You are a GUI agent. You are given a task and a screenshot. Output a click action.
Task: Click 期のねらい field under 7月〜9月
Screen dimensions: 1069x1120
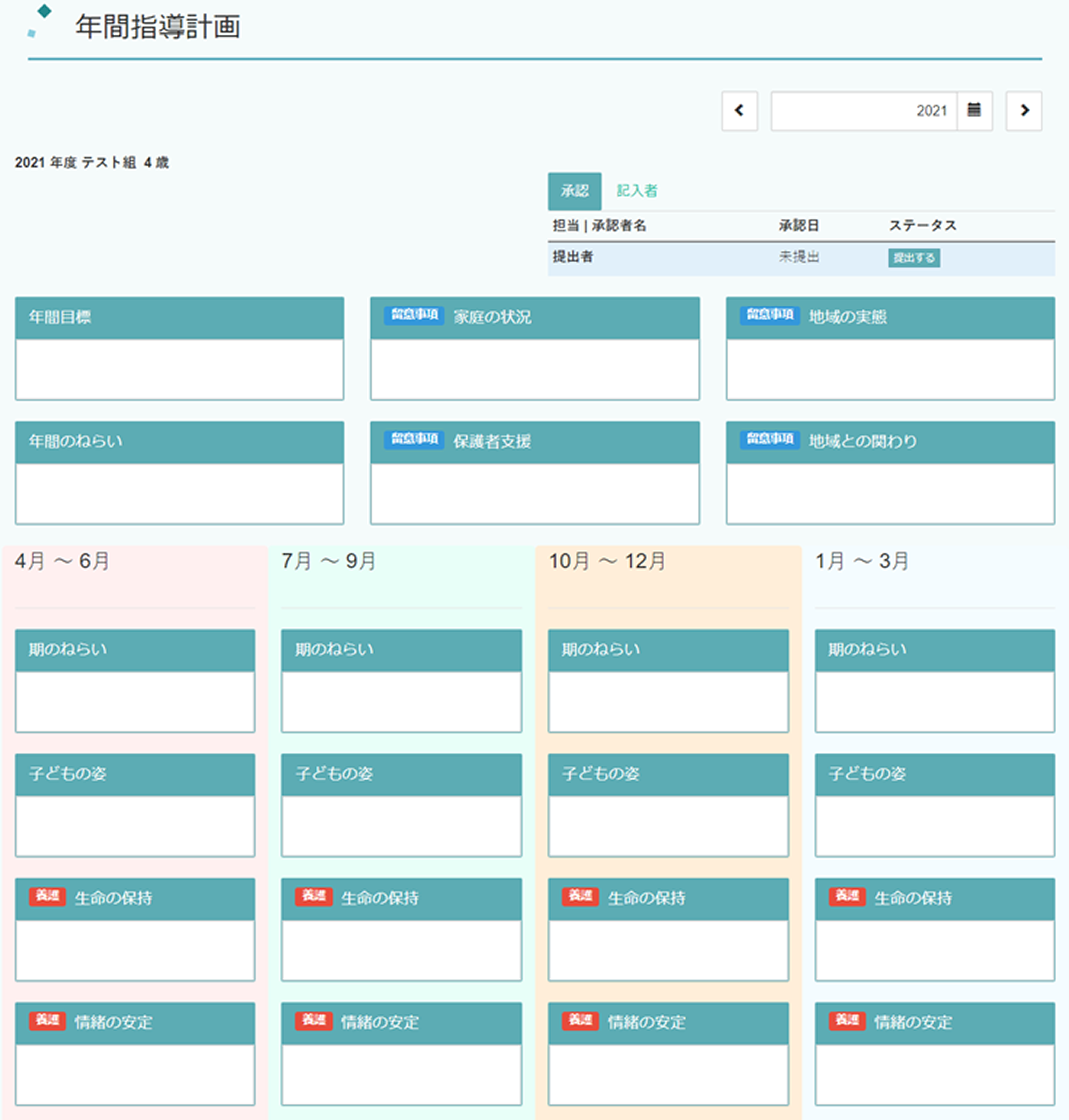point(401,701)
